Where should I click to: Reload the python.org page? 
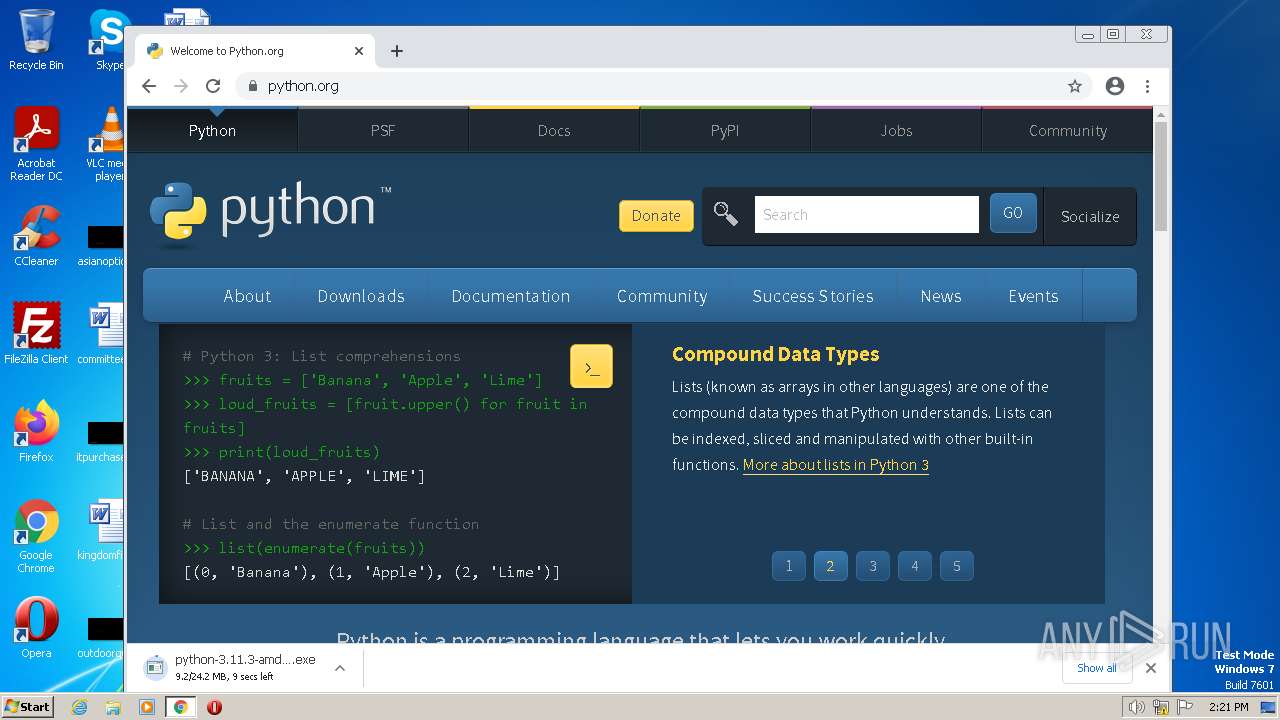click(x=213, y=86)
